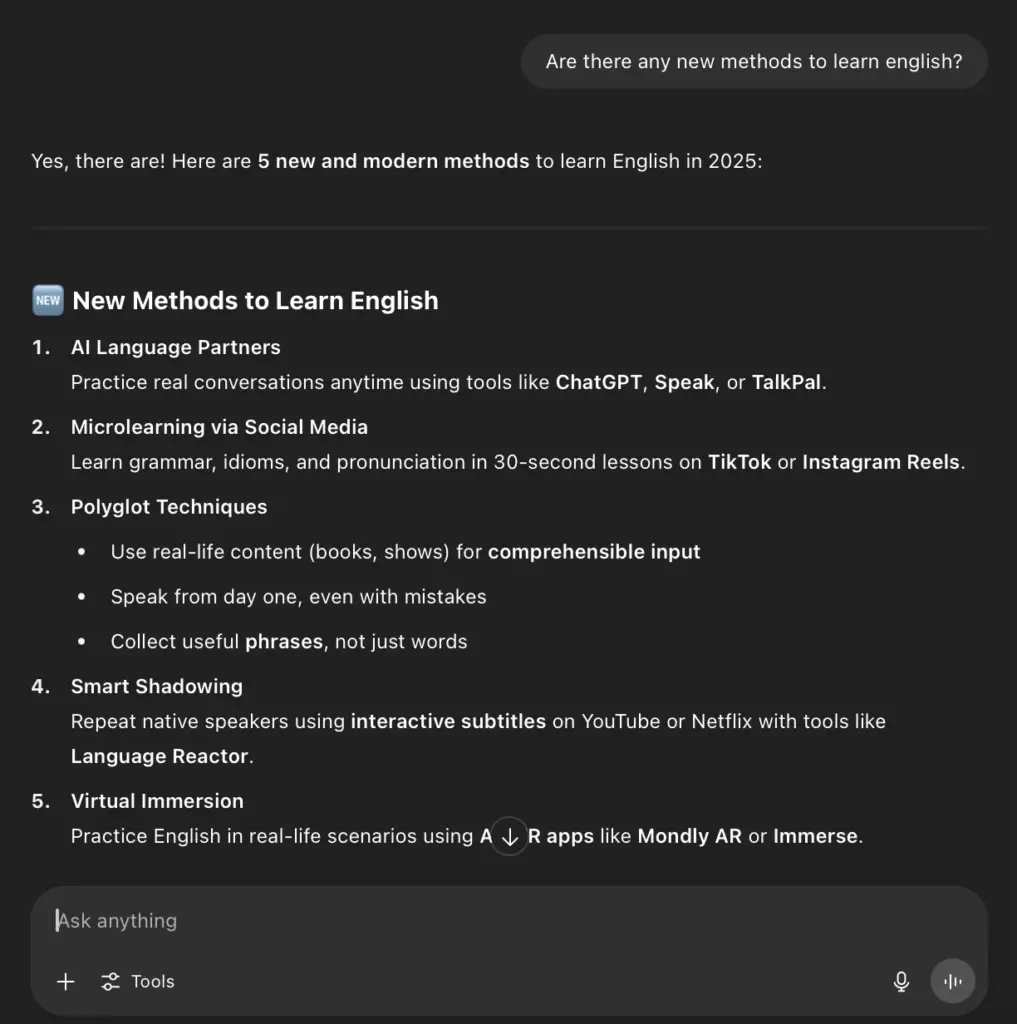Click Microlearning via Social Media title
The height and width of the screenshot is (1024, 1017).
click(219, 427)
